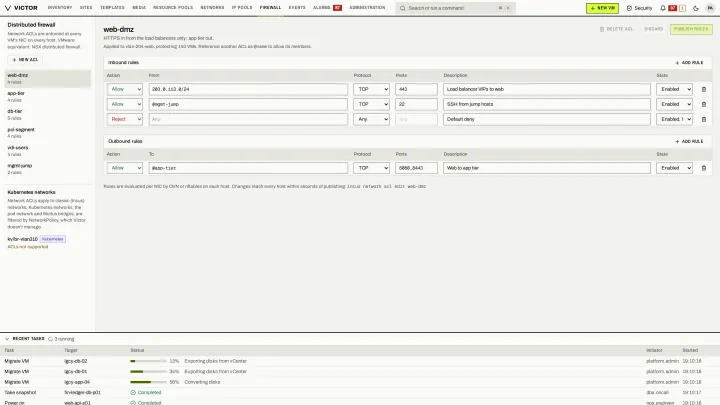Select the mgmt-jump ACL
The width and height of the screenshot is (720, 405).
click(48, 169)
